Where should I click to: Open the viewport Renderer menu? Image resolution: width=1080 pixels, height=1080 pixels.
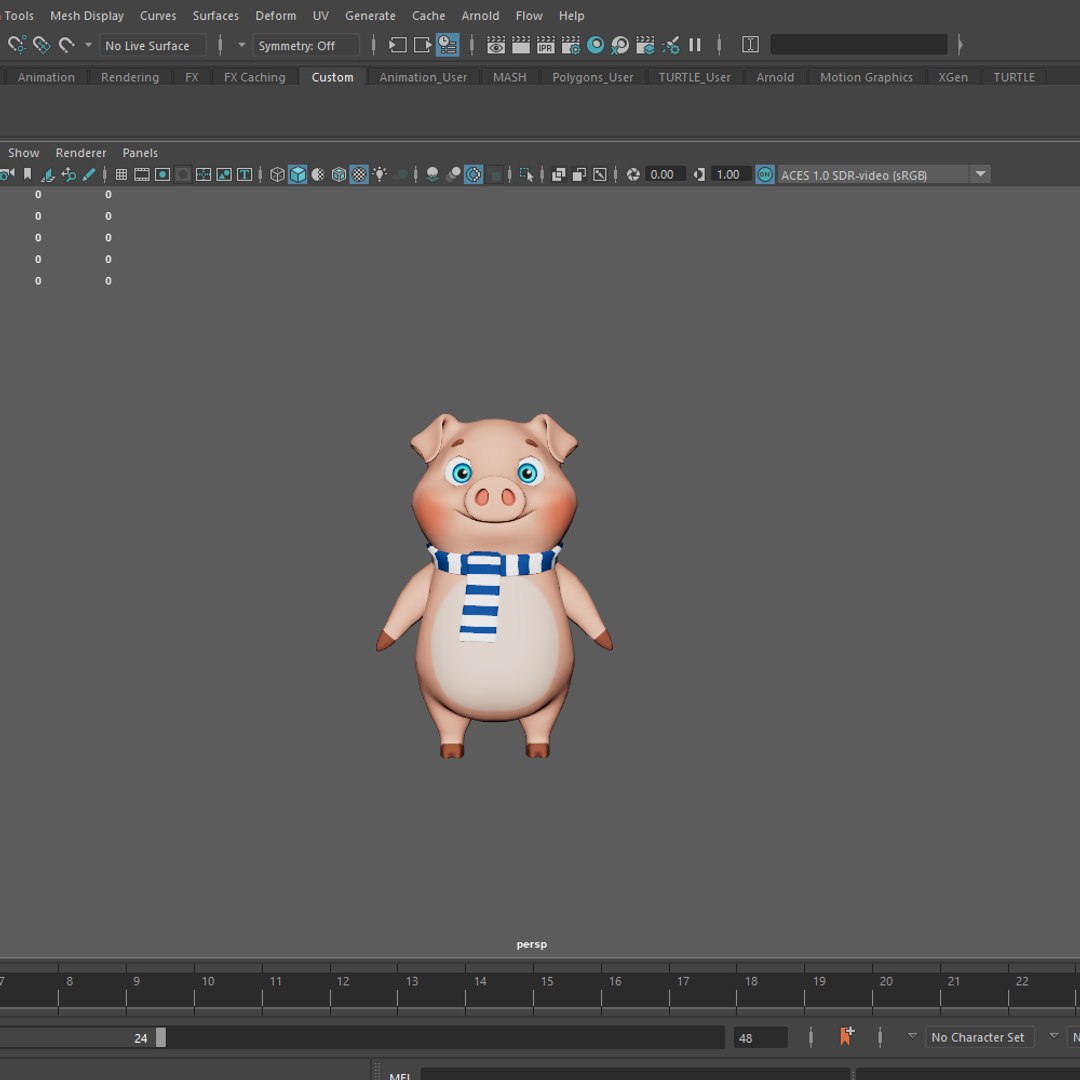(x=81, y=153)
